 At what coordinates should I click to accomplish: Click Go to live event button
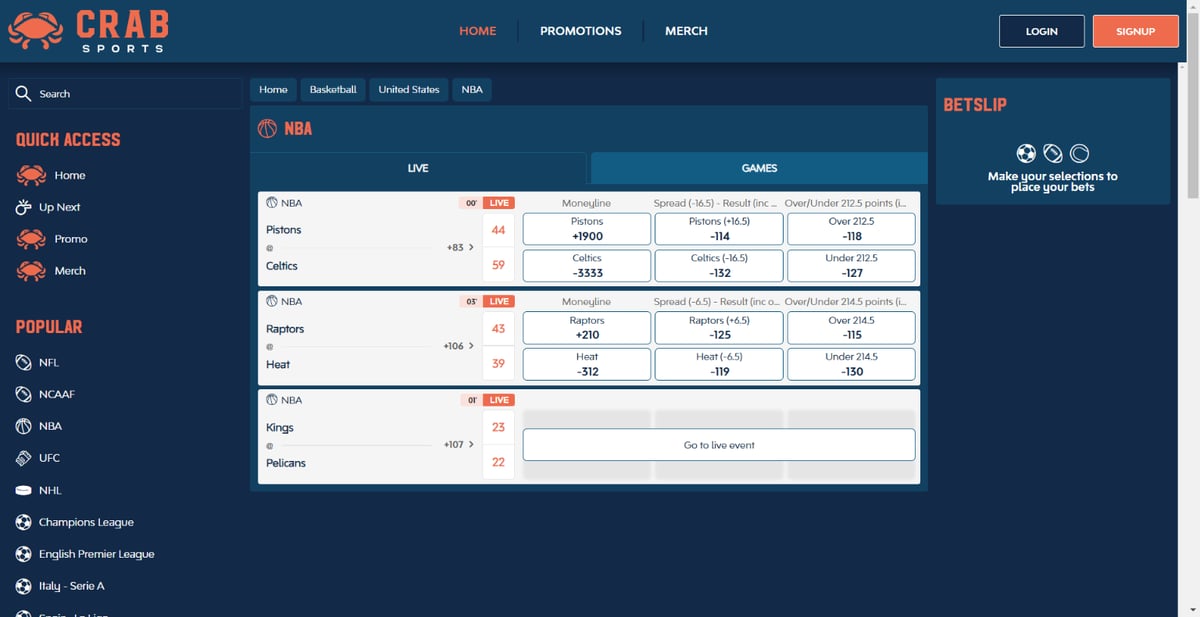point(719,445)
